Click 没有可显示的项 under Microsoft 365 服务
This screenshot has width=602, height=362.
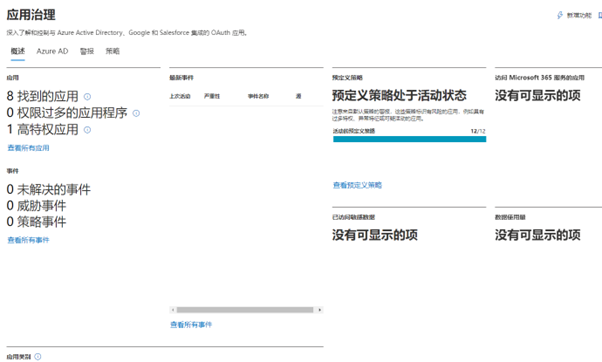[x=538, y=95]
